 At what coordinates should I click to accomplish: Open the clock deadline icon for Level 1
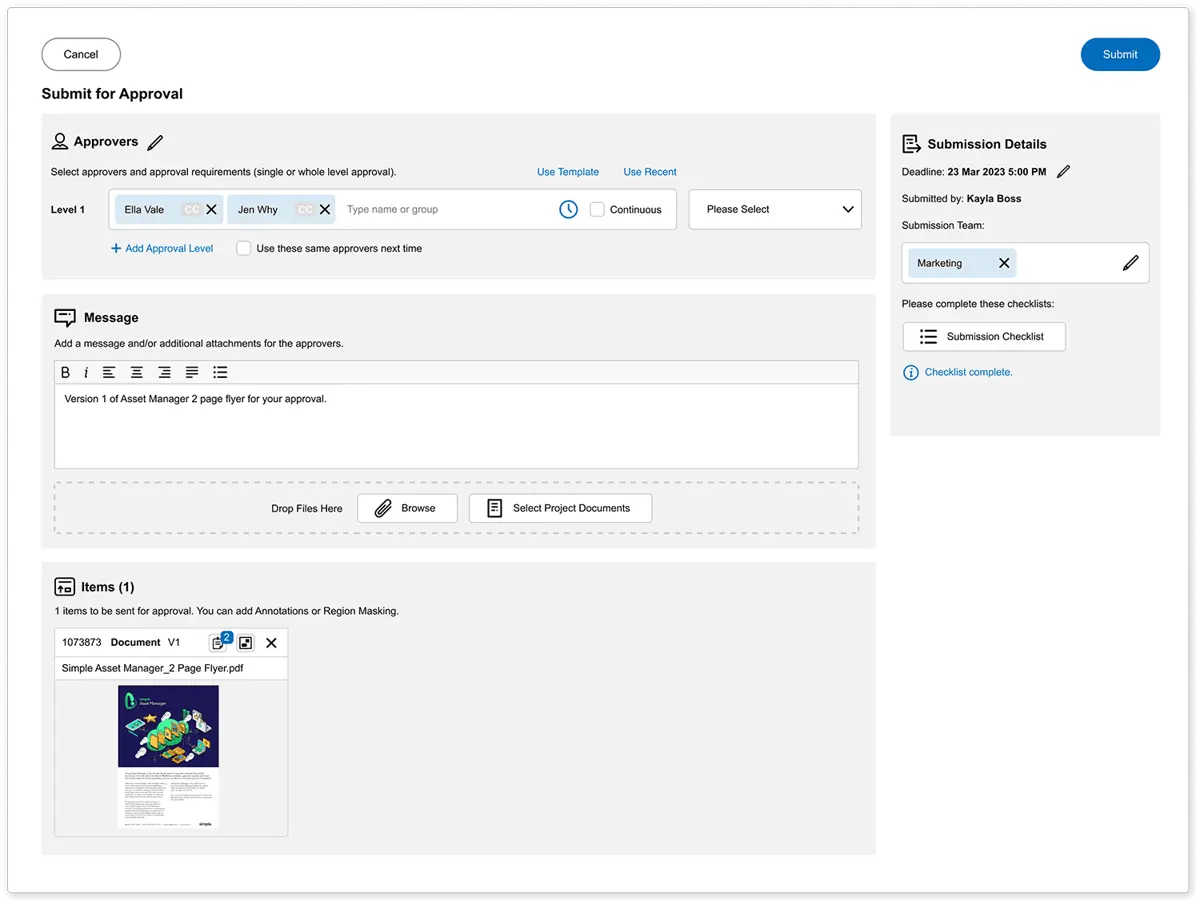click(568, 210)
